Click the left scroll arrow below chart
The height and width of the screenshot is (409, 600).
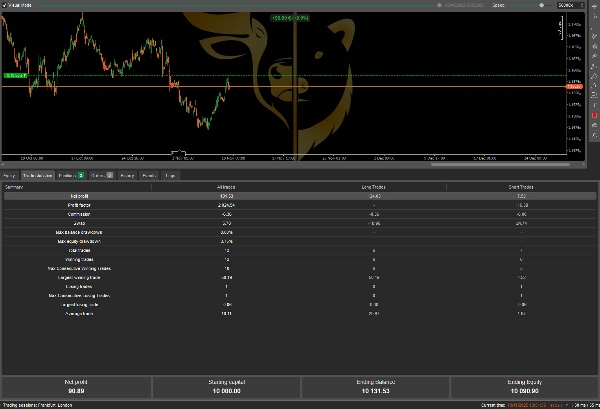click(2, 165)
